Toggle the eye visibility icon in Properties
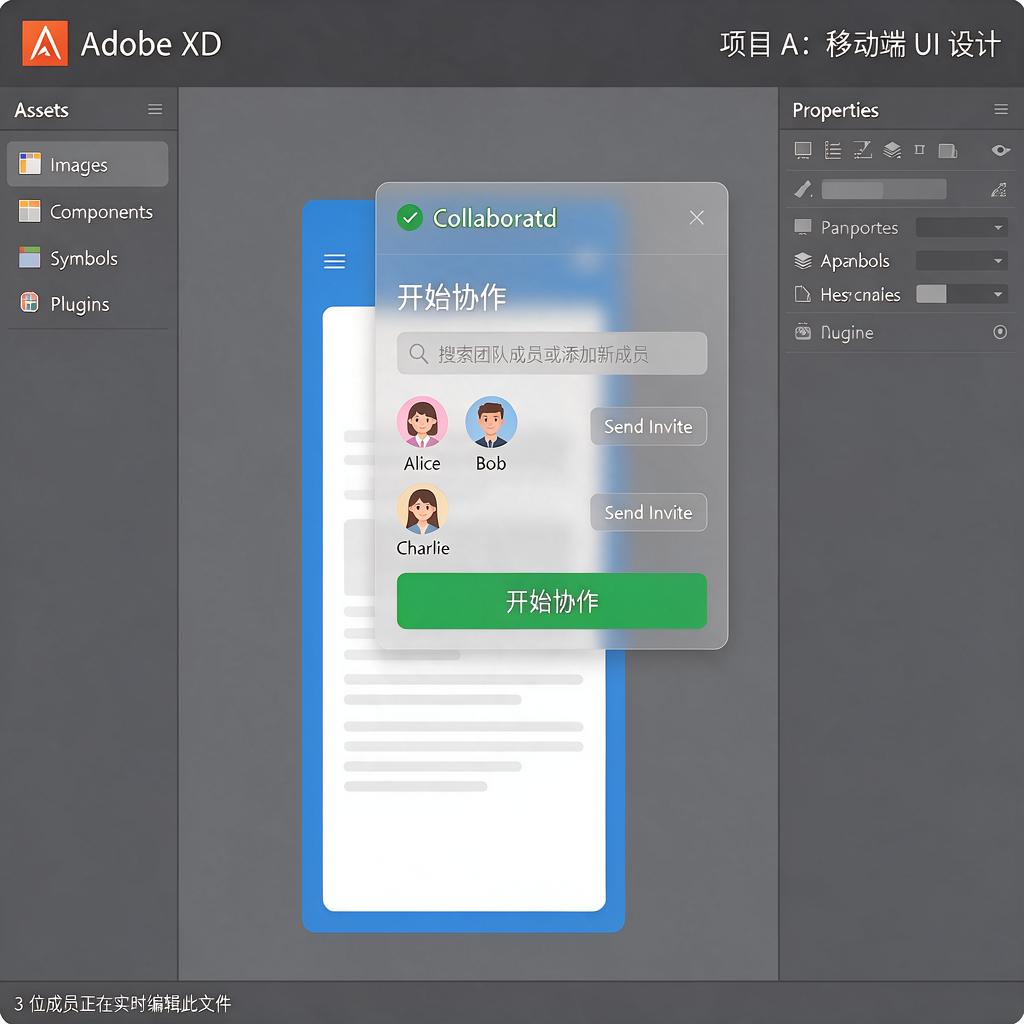This screenshot has width=1024, height=1024. click(x=1000, y=150)
